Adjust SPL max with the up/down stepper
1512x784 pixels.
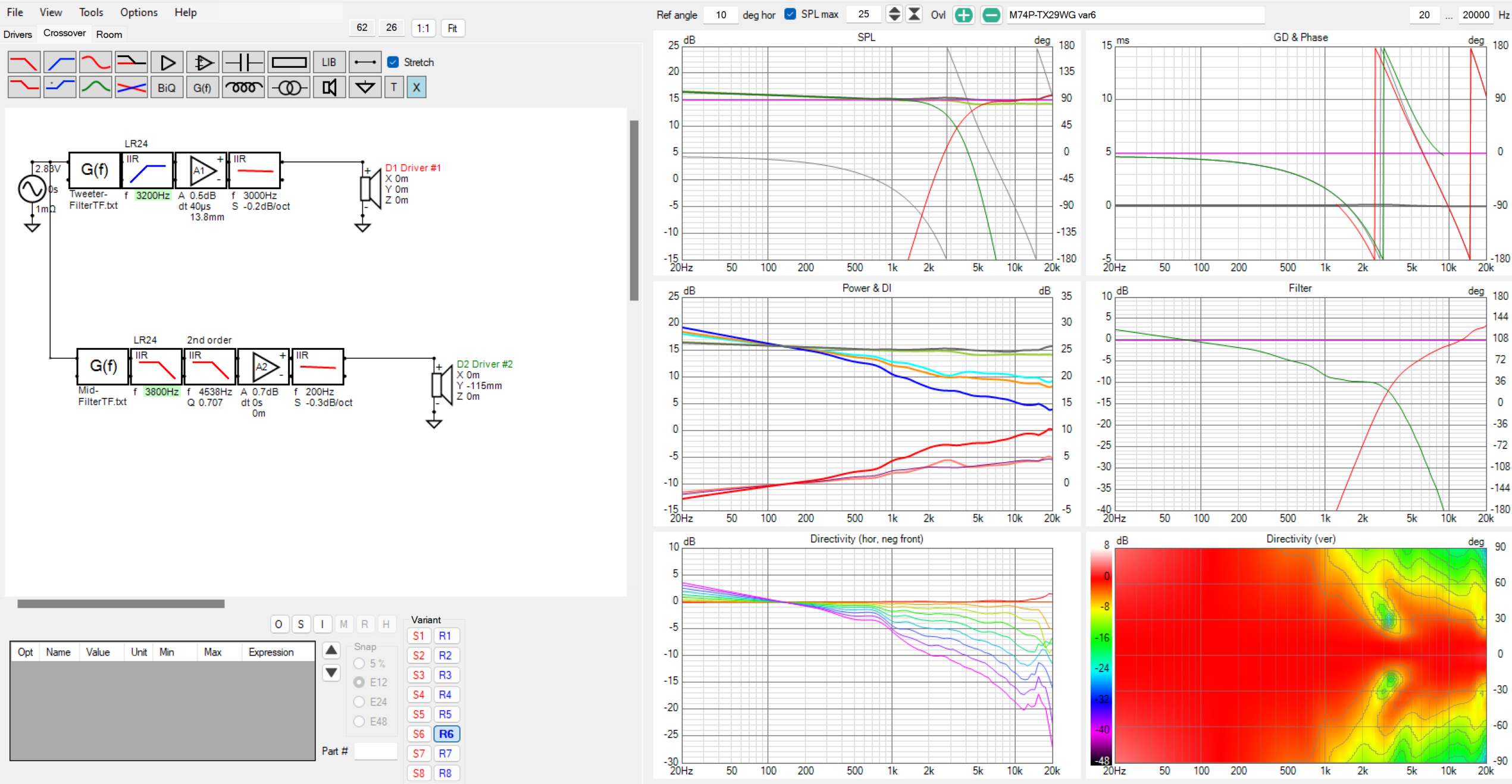click(894, 14)
